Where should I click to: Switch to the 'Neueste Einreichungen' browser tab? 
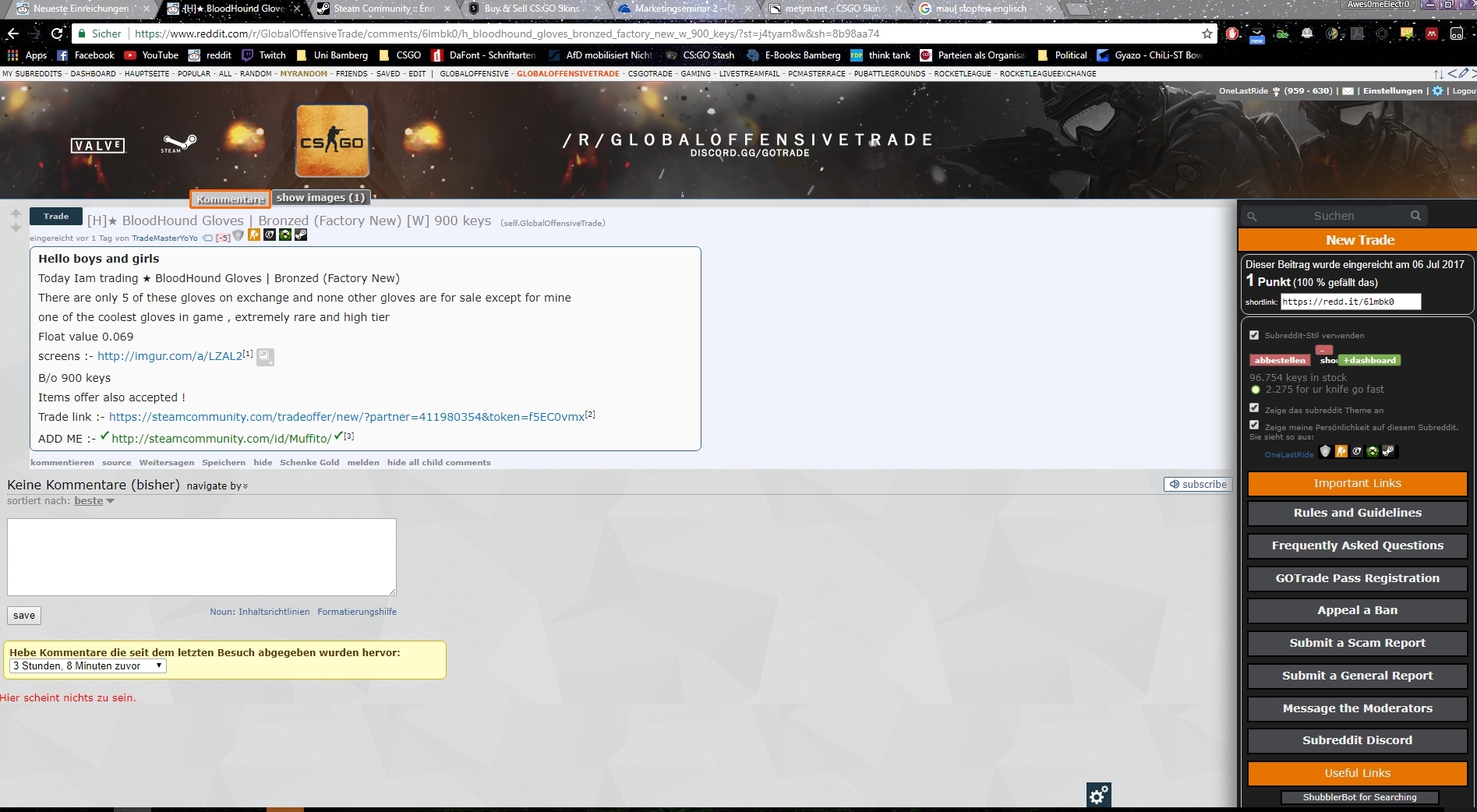tap(81, 9)
